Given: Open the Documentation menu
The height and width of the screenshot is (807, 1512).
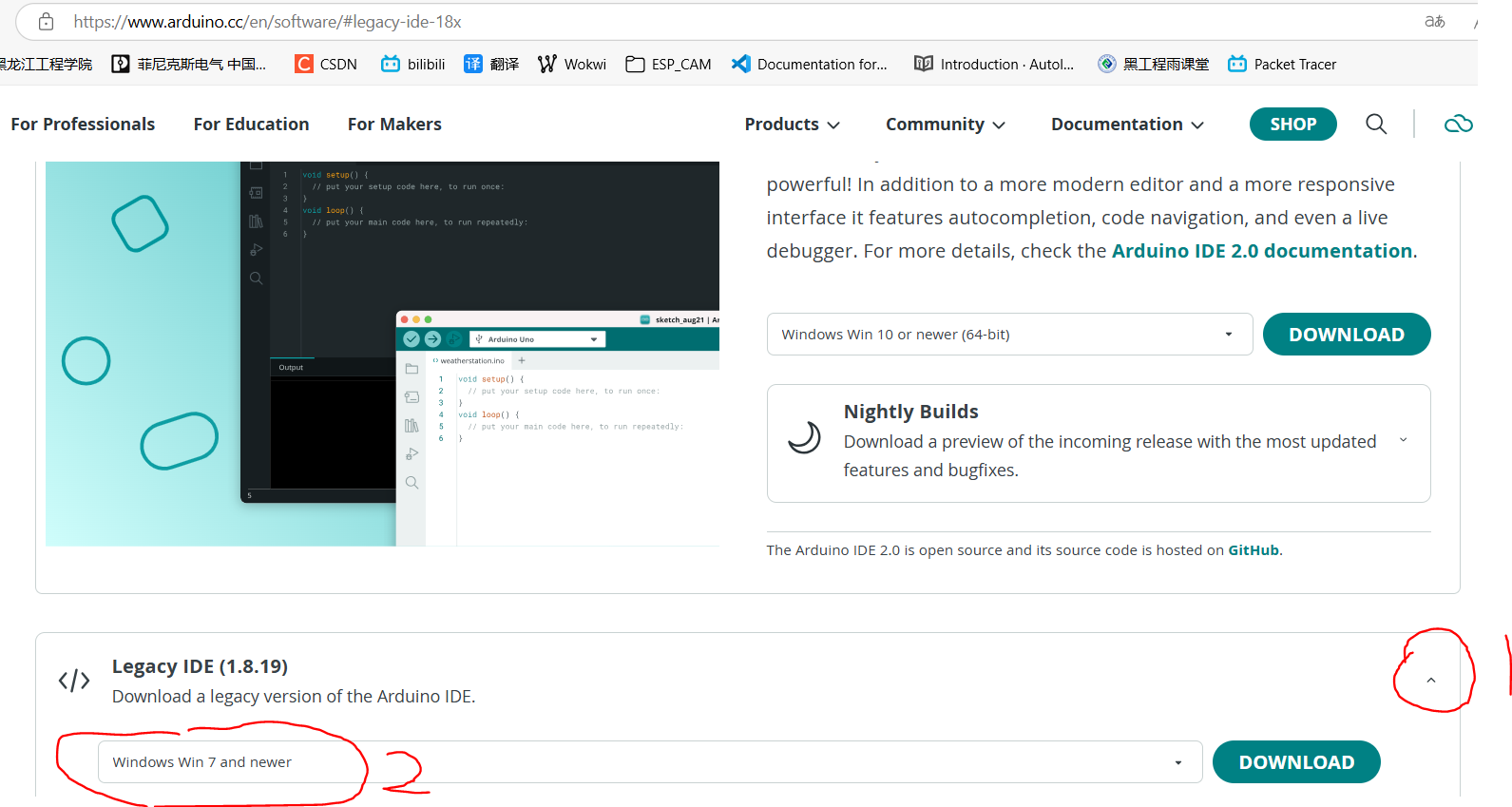Looking at the screenshot, I should (x=1128, y=125).
